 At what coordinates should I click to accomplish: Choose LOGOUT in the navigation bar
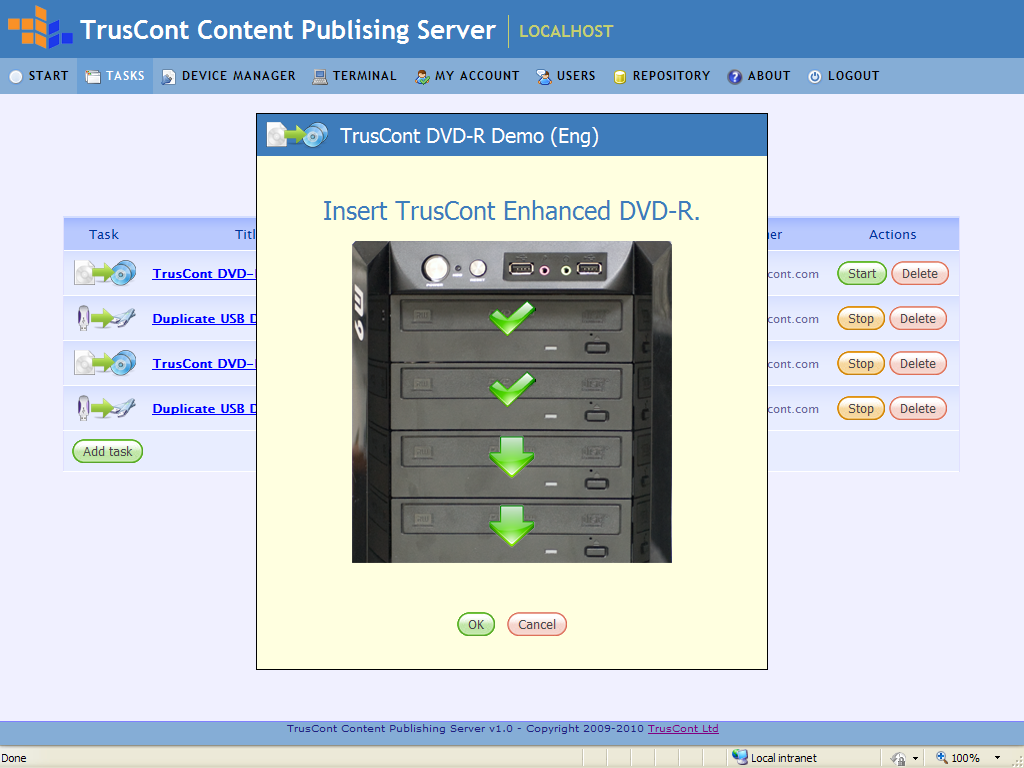[844, 76]
